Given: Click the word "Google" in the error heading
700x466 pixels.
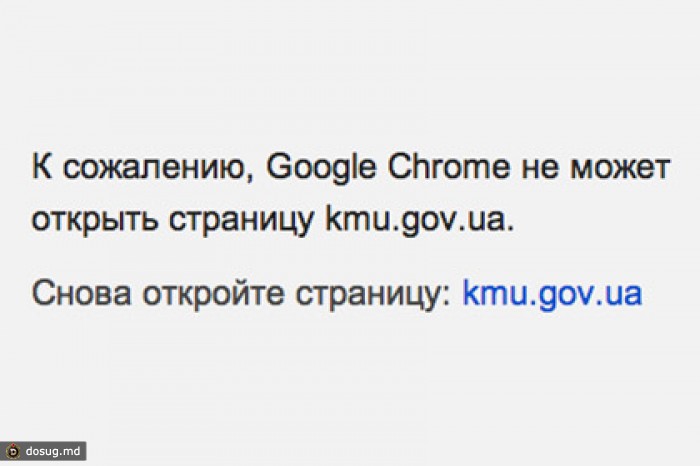Looking at the screenshot, I should point(321,167).
